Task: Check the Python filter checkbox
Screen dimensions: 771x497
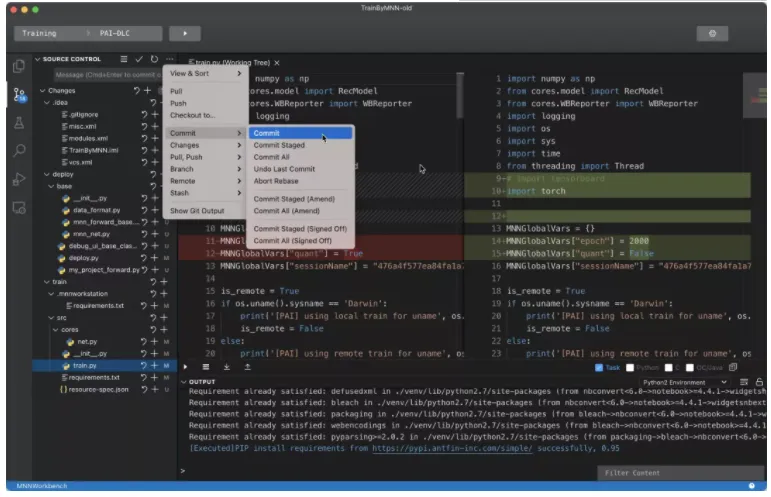Action: point(630,368)
